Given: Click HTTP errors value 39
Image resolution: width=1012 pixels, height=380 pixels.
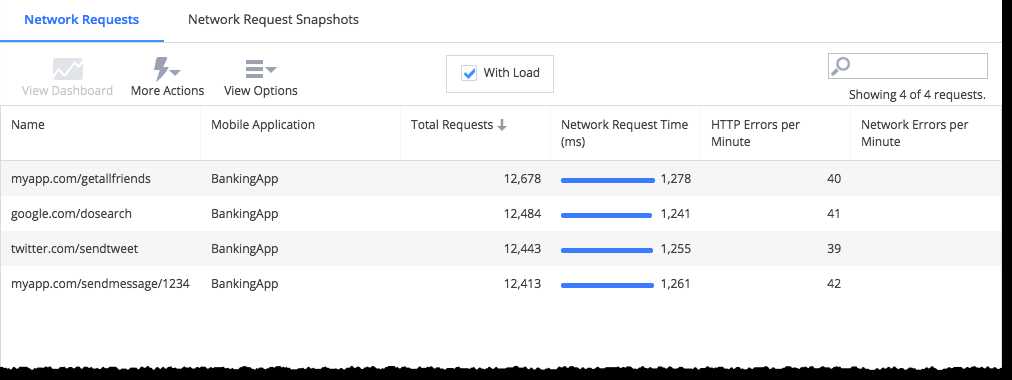Looking at the screenshot, I should pos(834,248).
